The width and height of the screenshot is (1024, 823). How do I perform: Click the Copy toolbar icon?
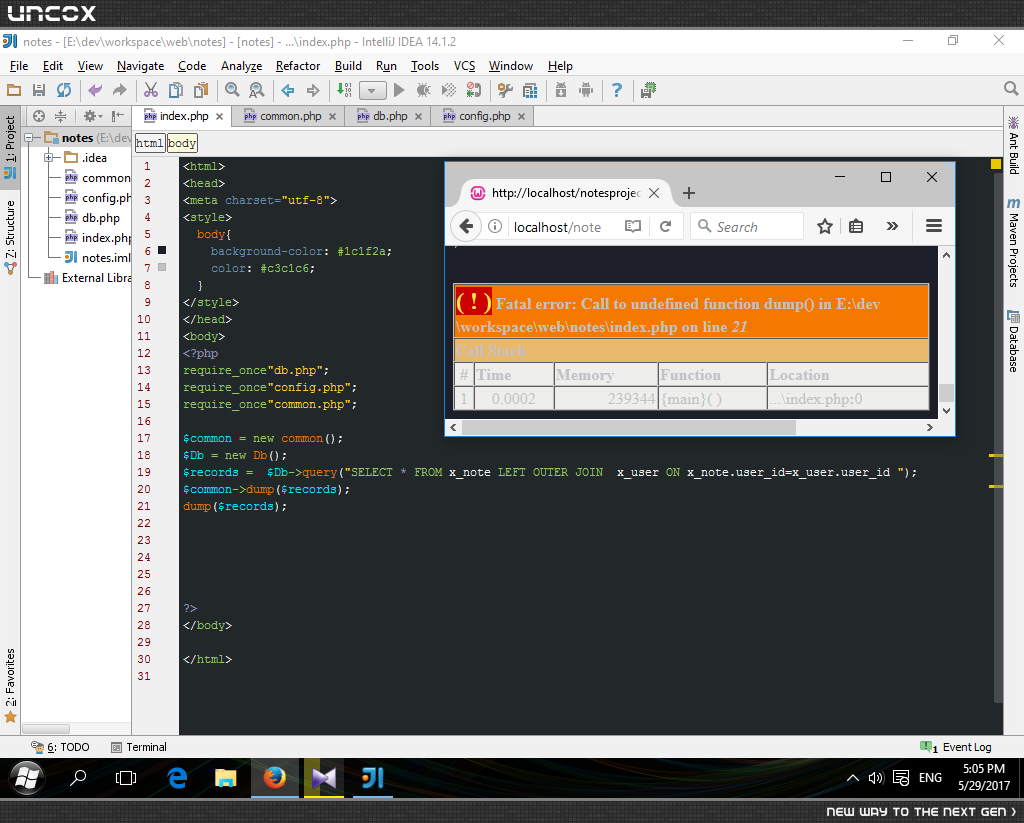176,90
